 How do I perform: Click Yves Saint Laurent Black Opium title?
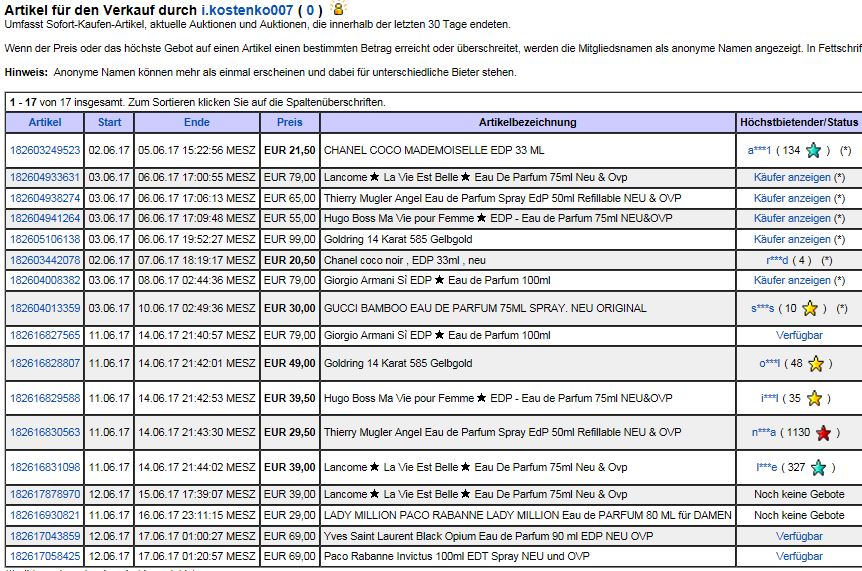tap(489, 536)
